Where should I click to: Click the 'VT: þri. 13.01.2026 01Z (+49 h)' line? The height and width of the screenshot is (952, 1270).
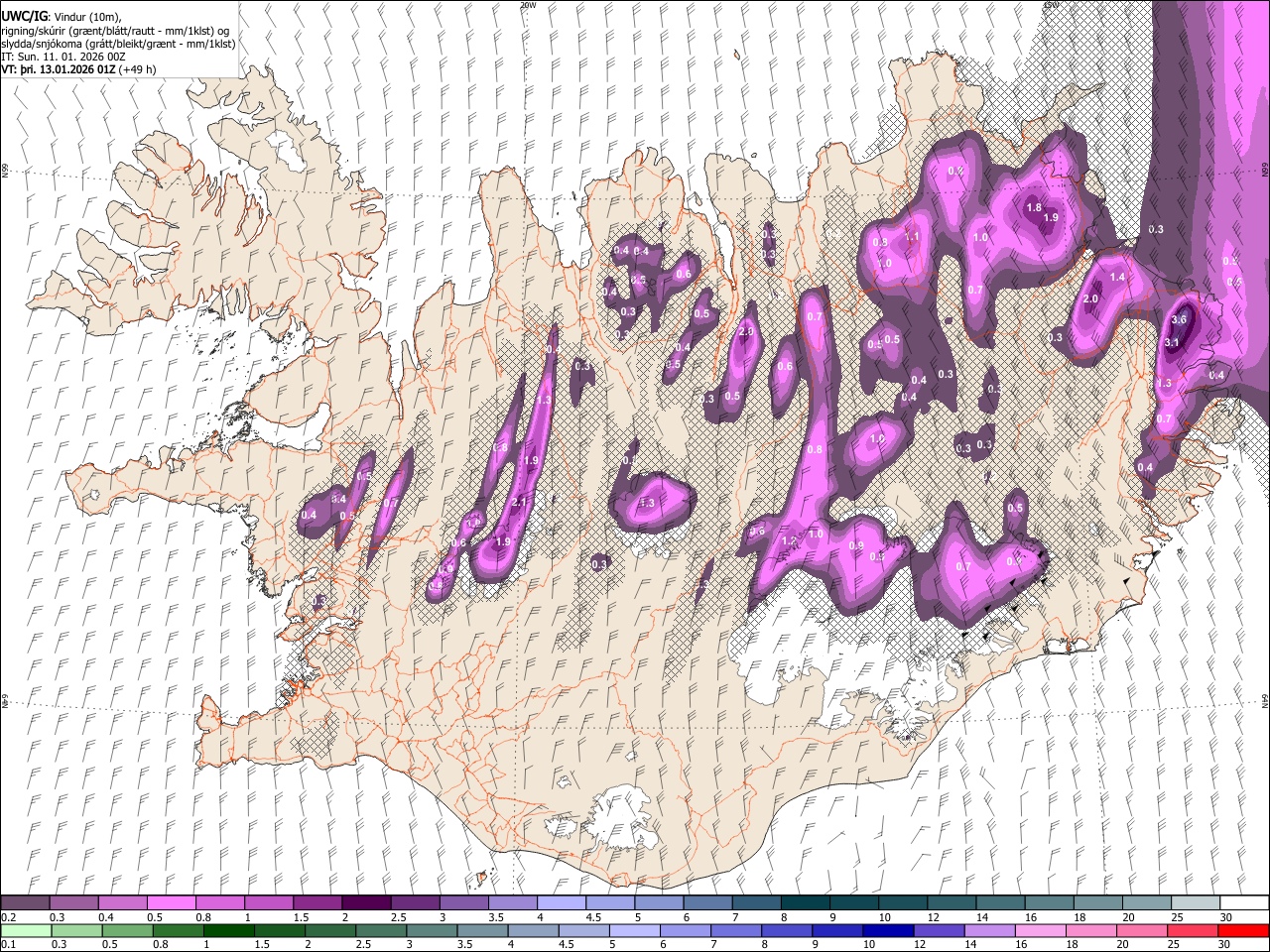point(78,69)
